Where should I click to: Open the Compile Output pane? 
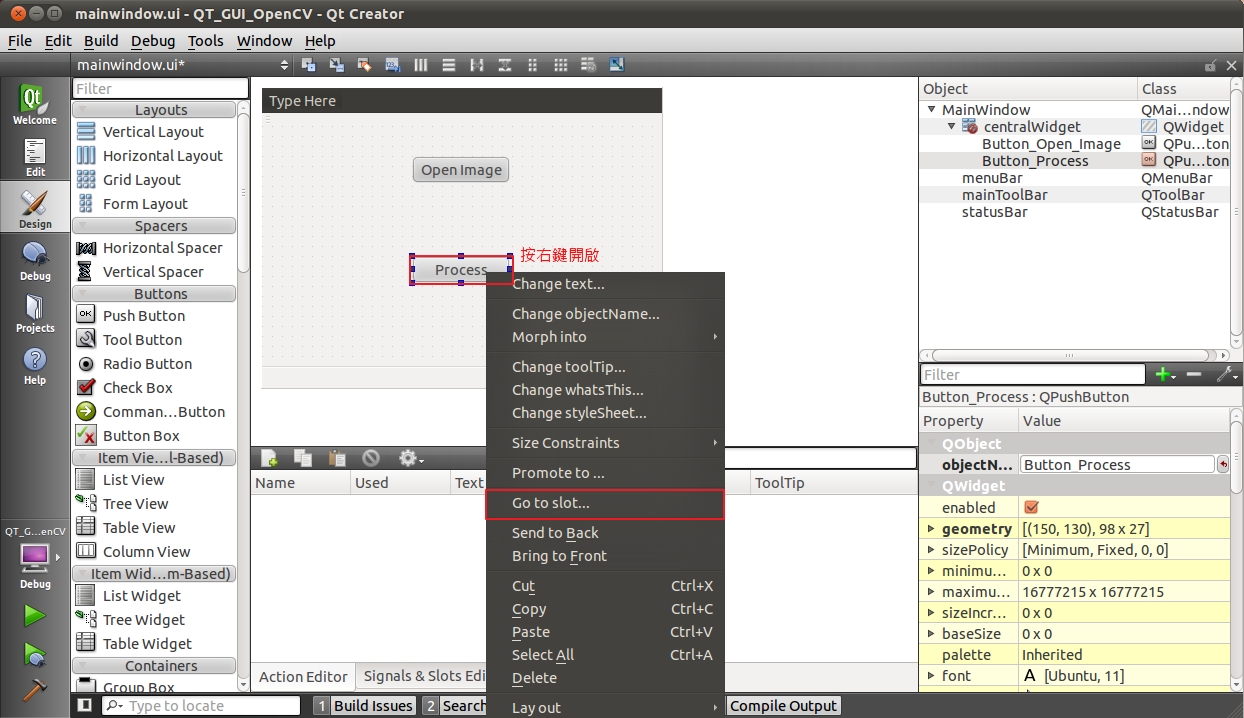[783, 706]
